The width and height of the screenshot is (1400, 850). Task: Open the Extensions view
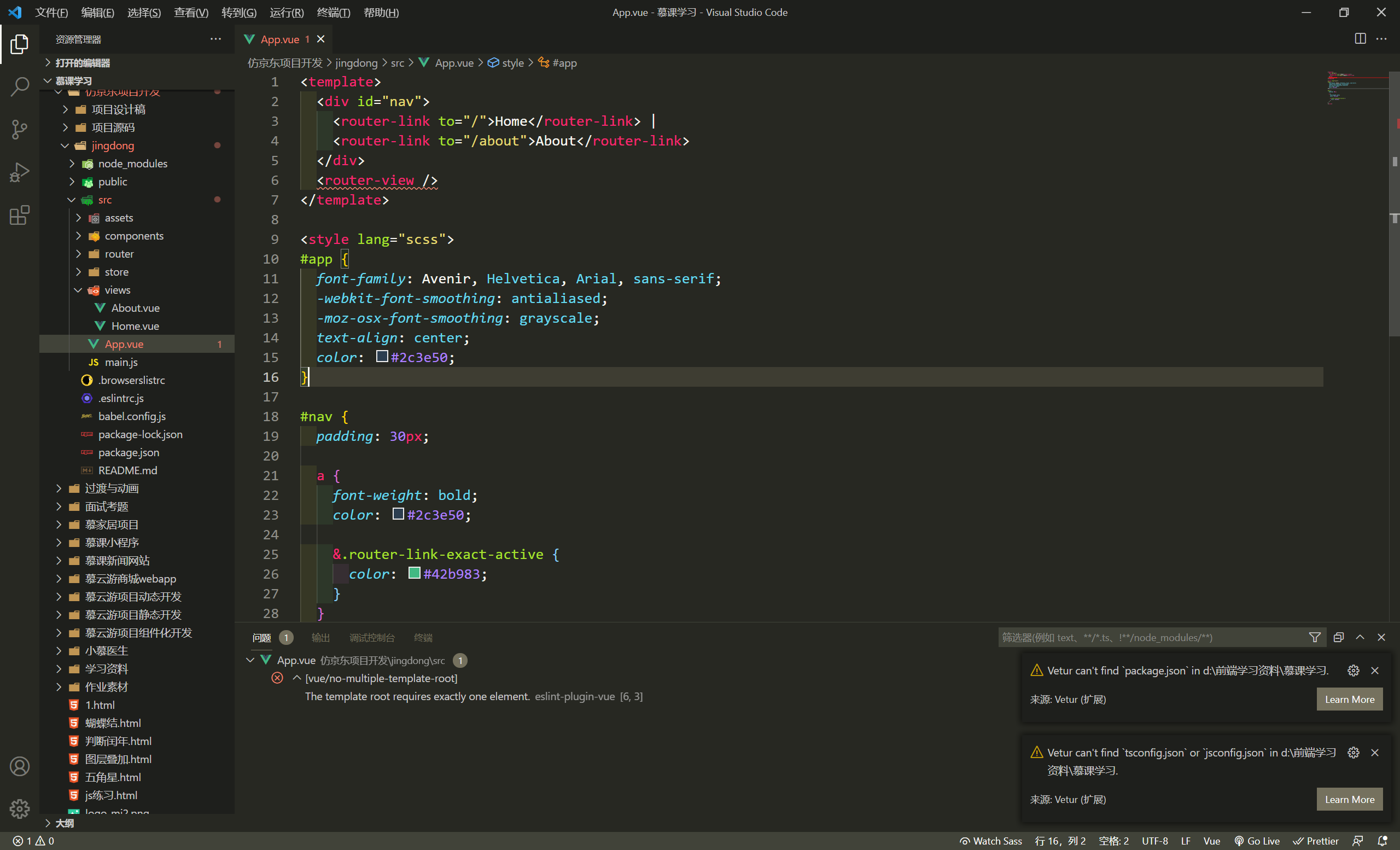[x=19, y=216]
